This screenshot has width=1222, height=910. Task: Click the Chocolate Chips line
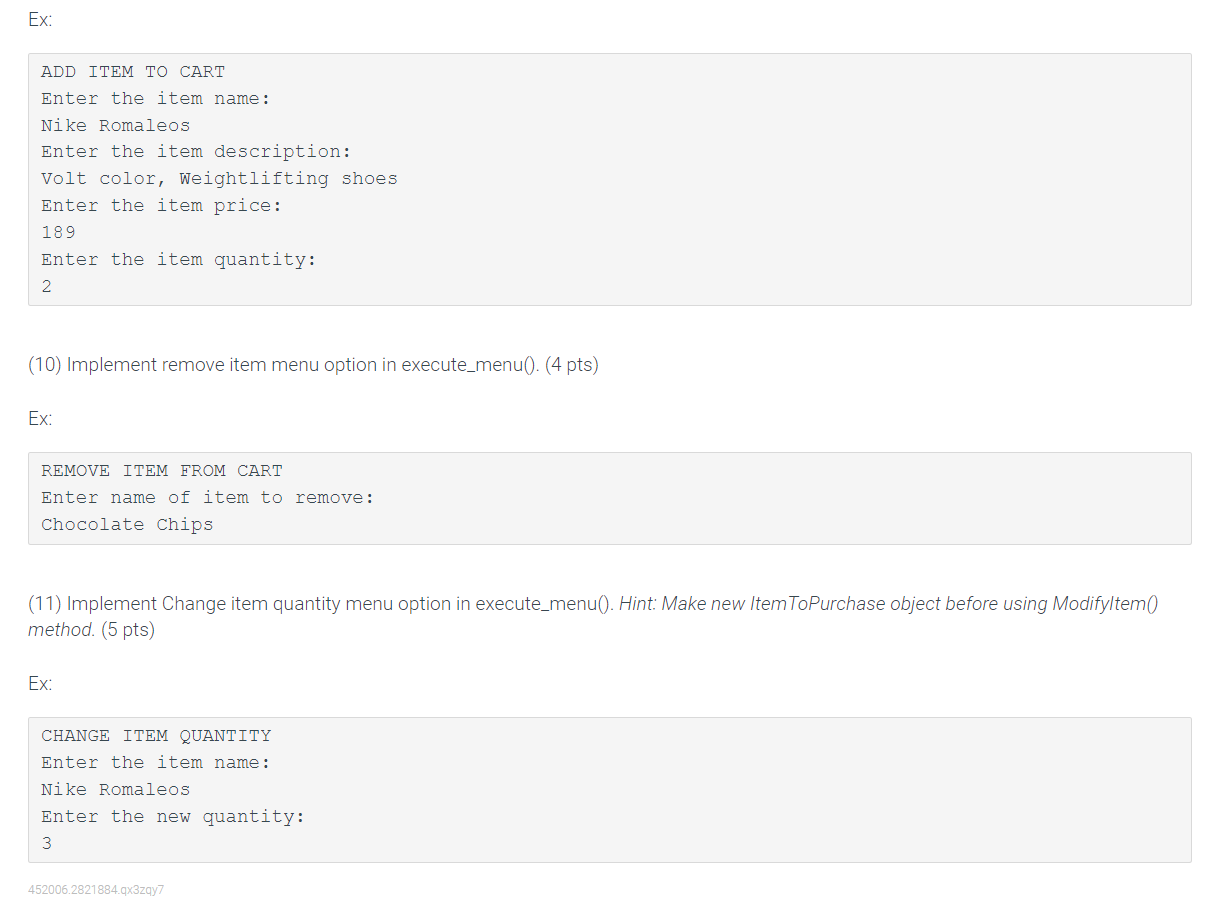tap(127, 525)
